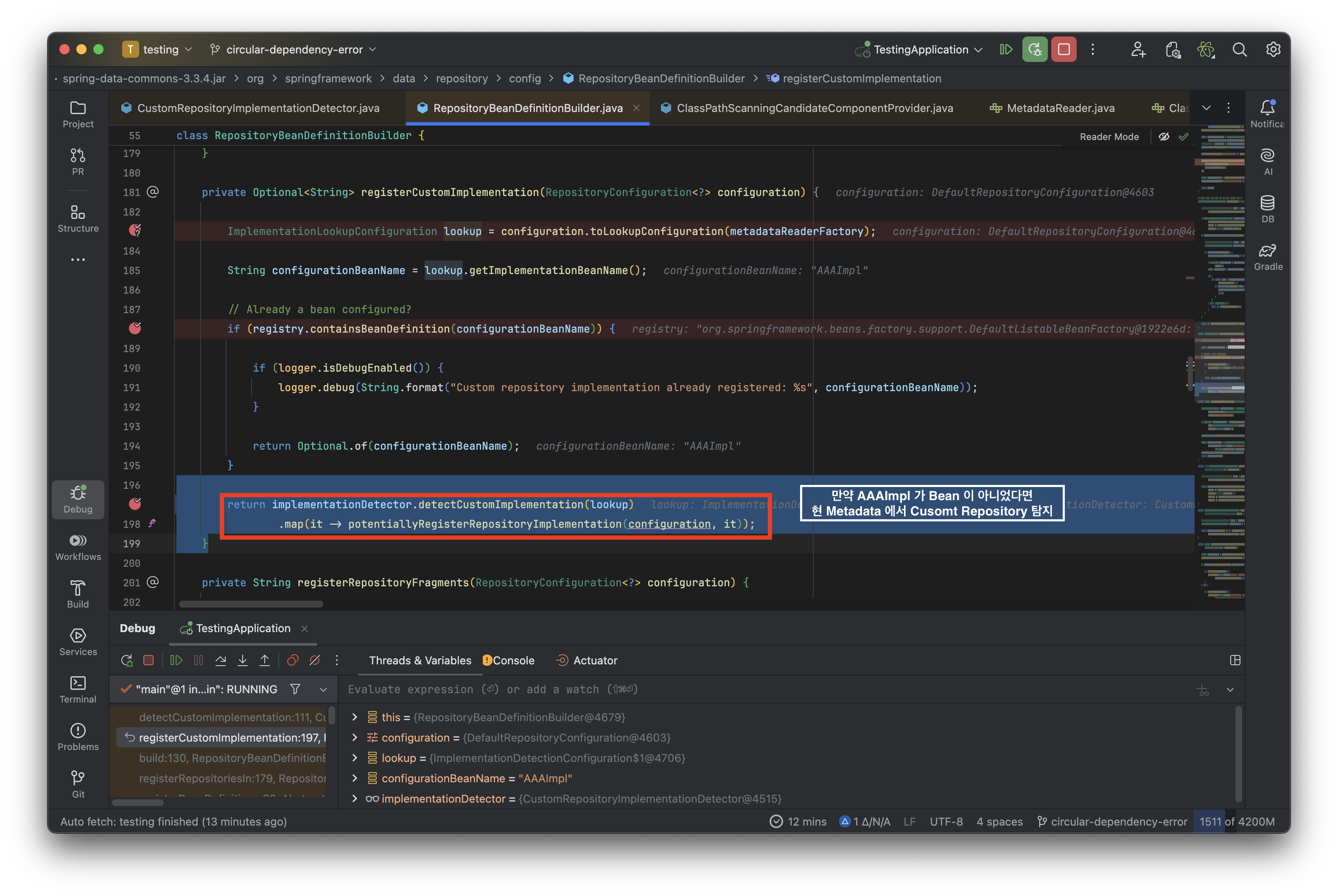Toggle Mute Breakpoints
The width and height of the screenshot is (1338, 896).
coord(315,661)
